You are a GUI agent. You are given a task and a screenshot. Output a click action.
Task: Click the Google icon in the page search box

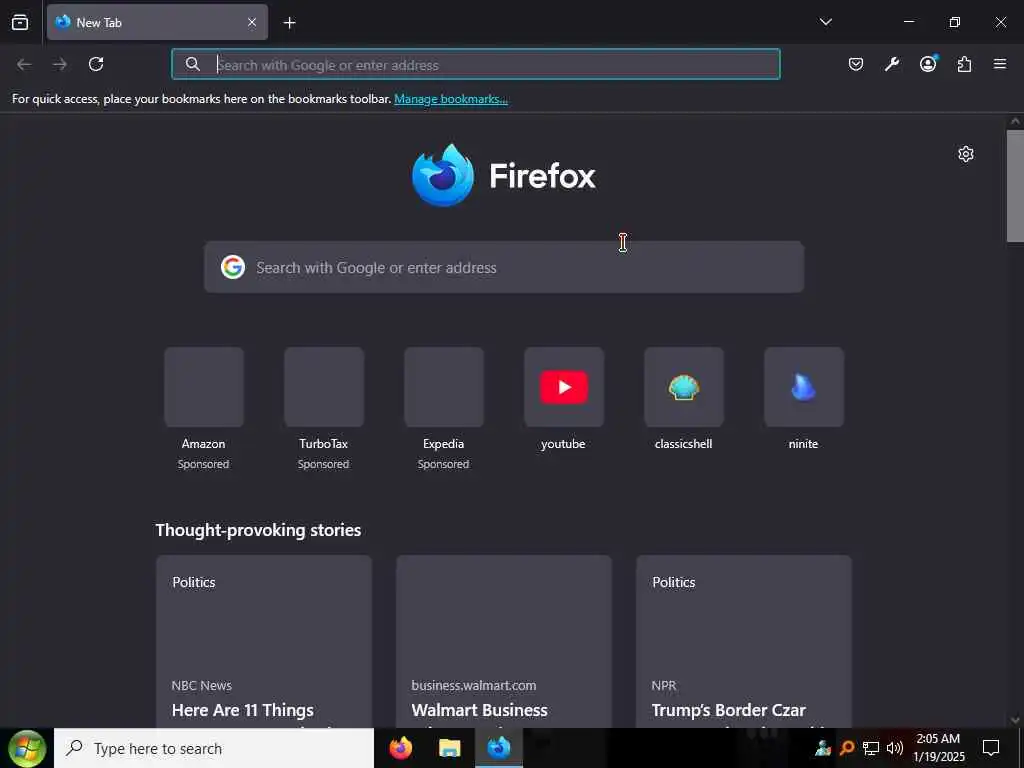(x=232, y=267)
